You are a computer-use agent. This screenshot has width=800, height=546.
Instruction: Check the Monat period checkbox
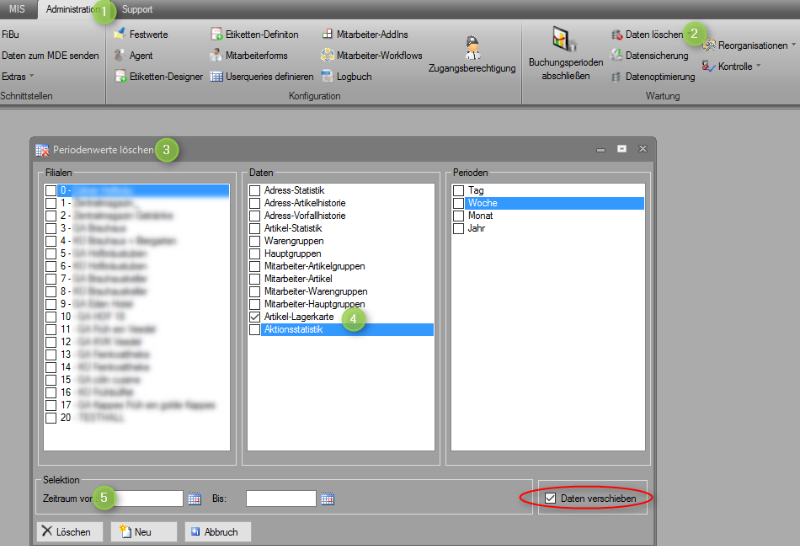pyautogui.click(x=458, y=215)
